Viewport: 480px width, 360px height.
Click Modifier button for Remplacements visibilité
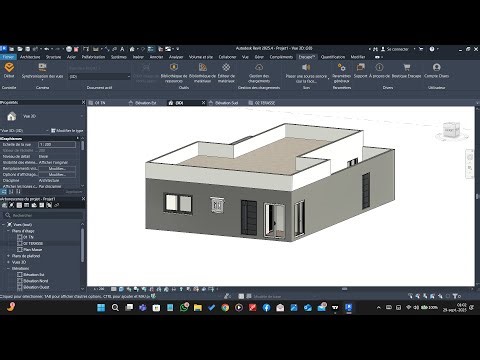click(57, 168)
